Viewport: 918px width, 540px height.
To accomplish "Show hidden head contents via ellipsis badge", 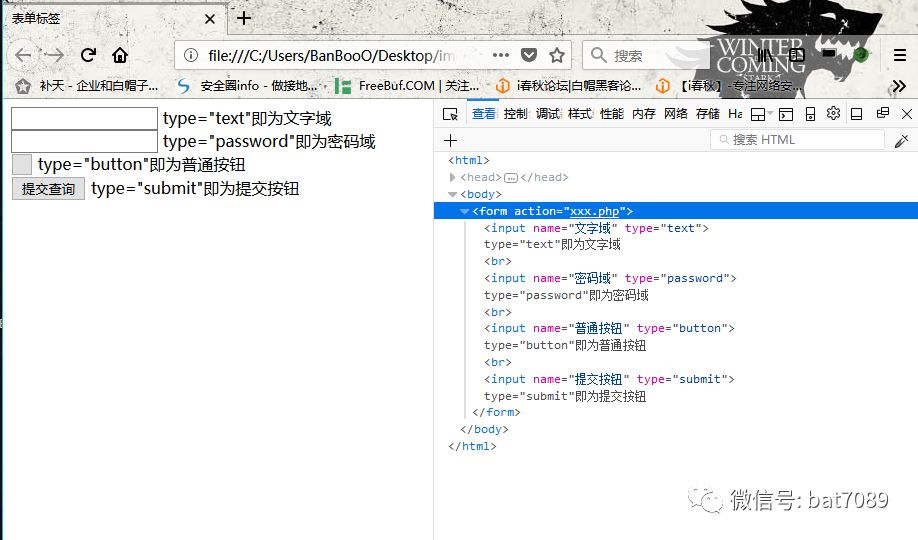I will pyautogui.click(x=511, y=177).
